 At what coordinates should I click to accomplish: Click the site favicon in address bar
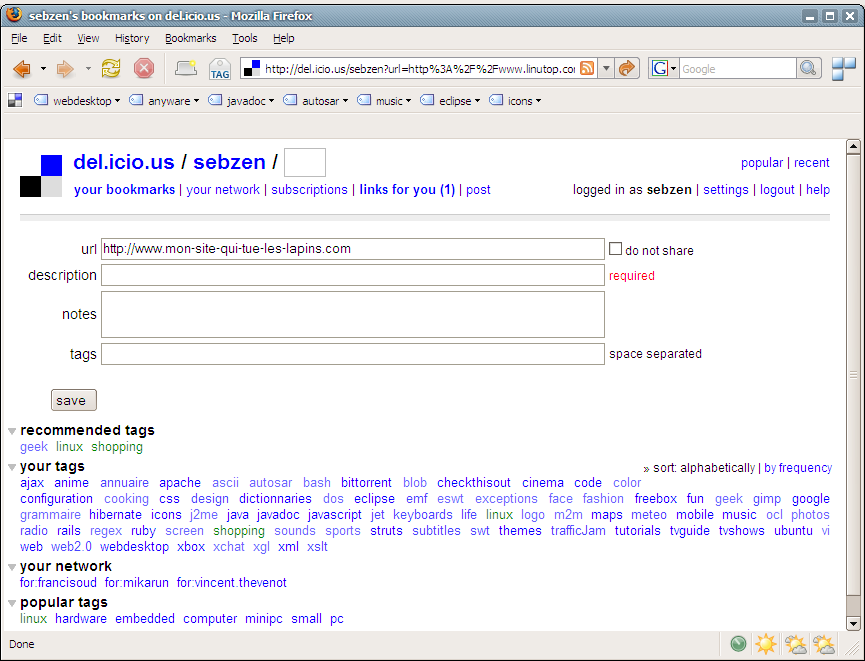pyautogui.click(x=252, y=68)
